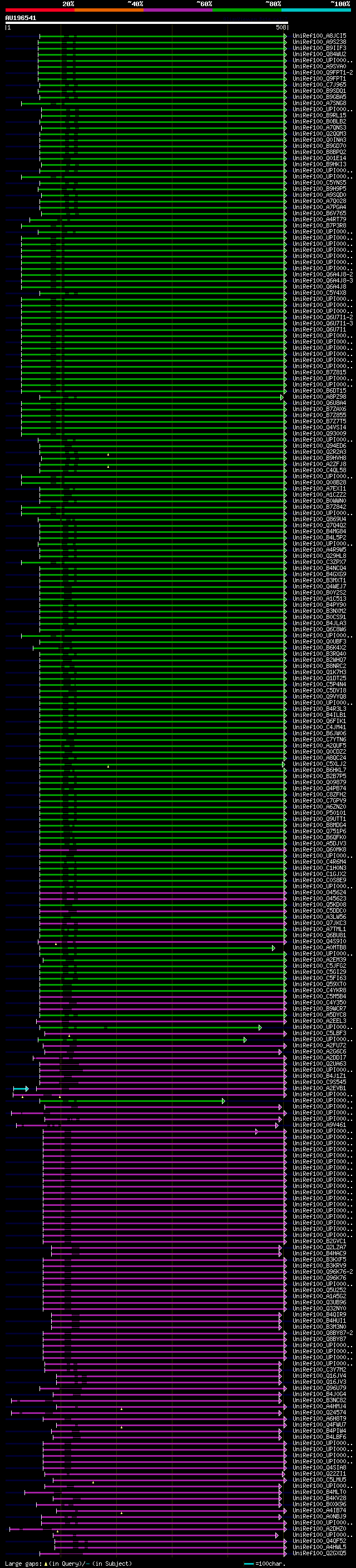Click hit name UniRef100_A9V461
This screenshot has width=356, height=1568.
(319, 1125)
